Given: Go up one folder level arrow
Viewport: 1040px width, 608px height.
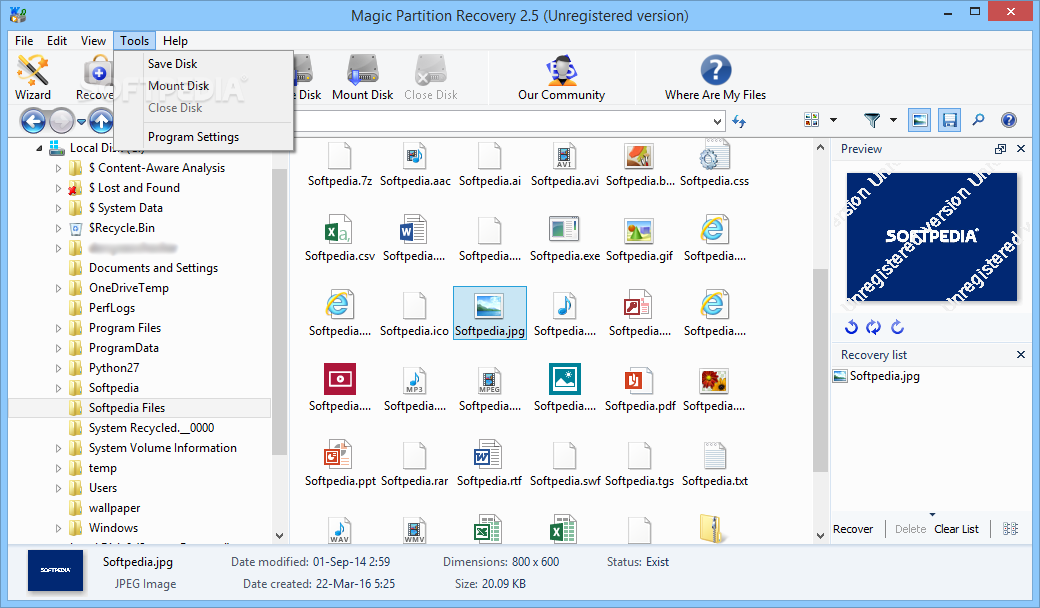Looking at the screenshot, I should point(101,121).
